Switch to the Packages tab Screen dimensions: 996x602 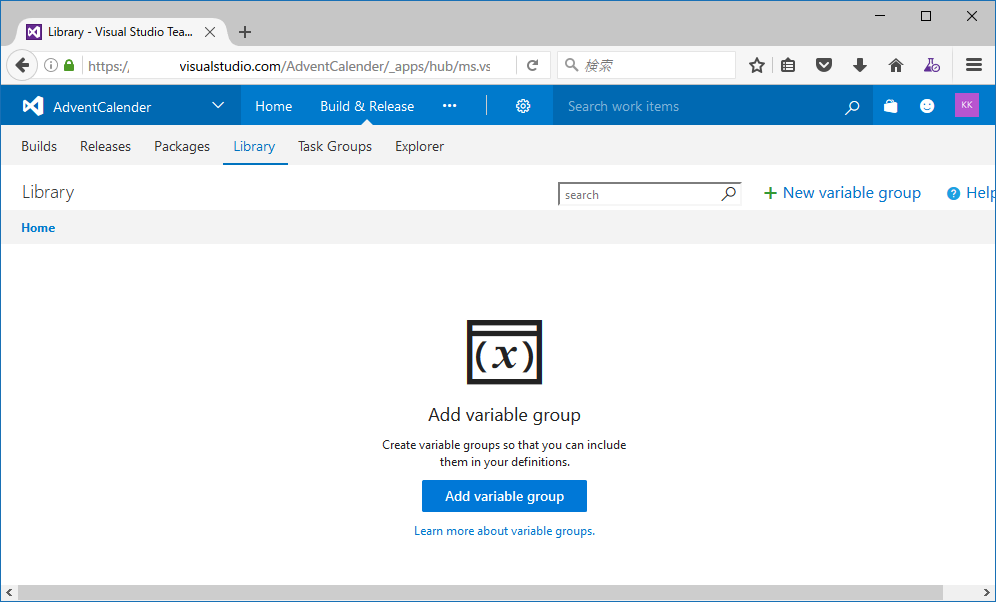[182, 146]
